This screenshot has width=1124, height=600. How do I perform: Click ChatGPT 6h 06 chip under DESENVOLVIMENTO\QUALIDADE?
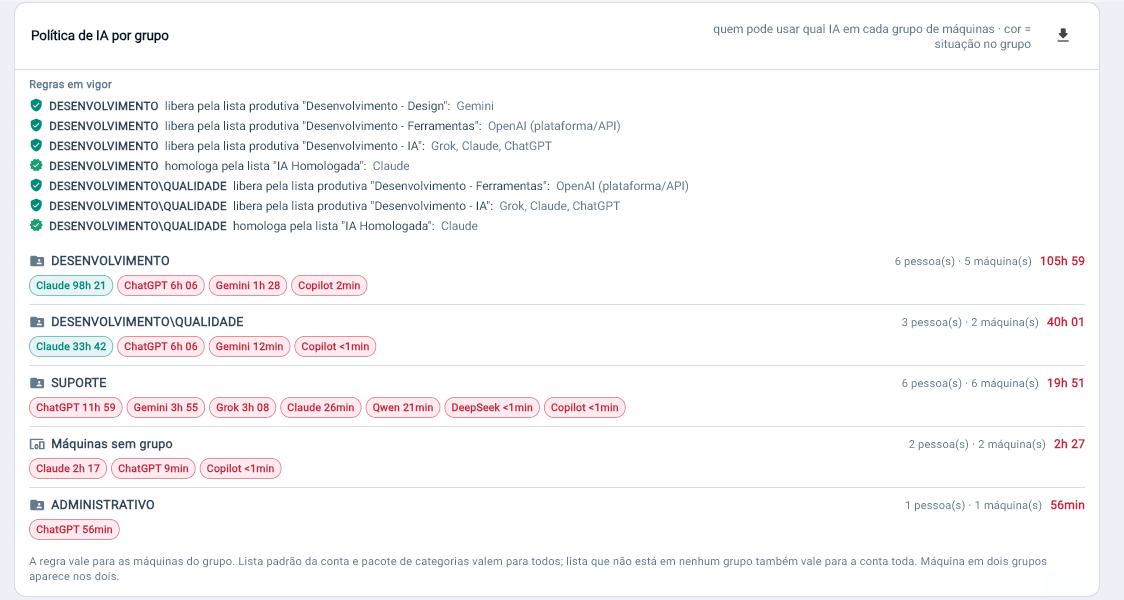pyautogui.click(x=161, y=346)
